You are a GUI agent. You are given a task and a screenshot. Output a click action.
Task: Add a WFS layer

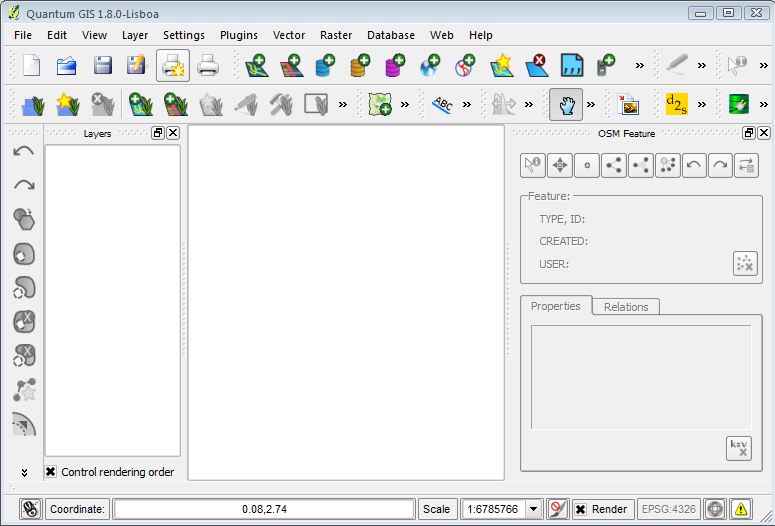pyautogui.click(x=465, y=65)
